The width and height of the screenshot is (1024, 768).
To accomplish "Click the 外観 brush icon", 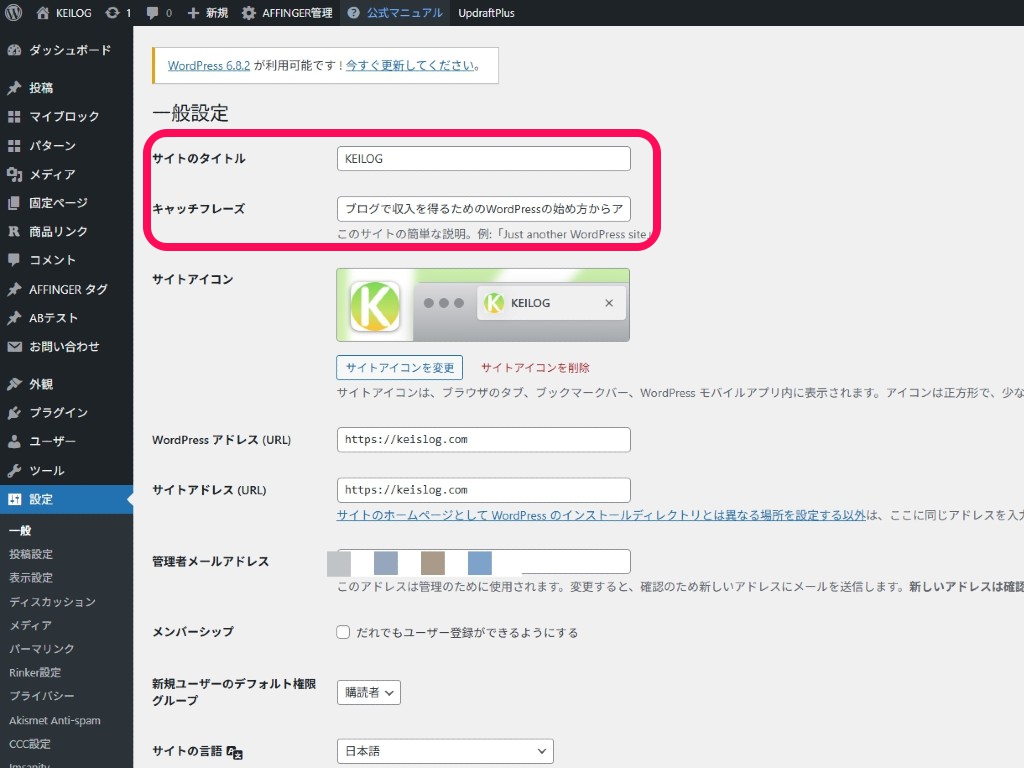I will 14,384.
